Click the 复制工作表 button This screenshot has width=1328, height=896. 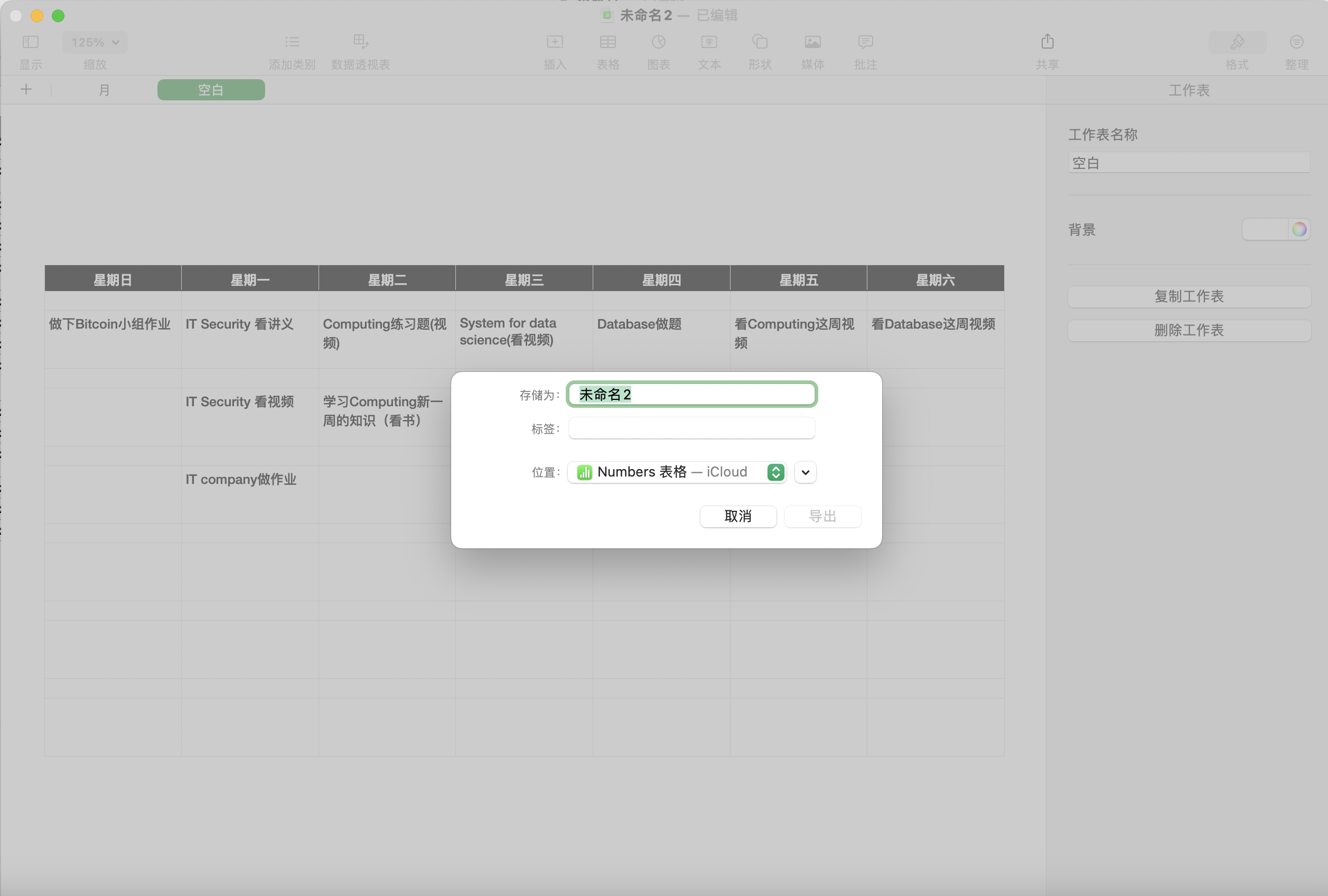(1189, 296)
